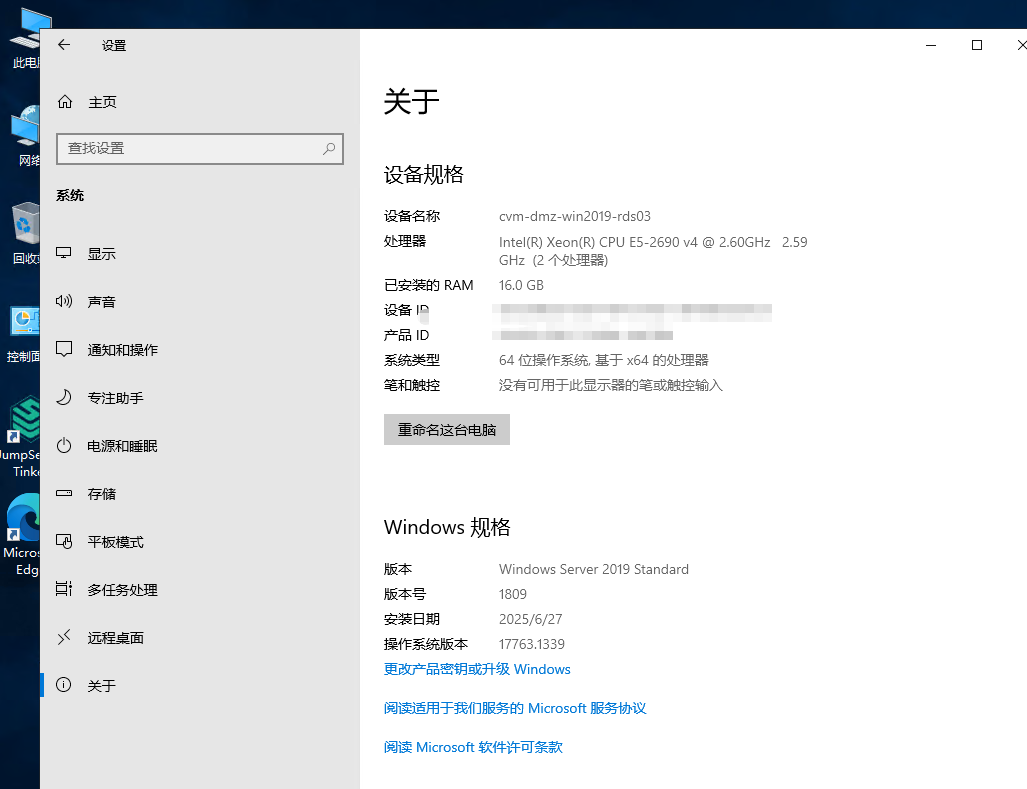Open the 声音 settings page
Image resolution: width=1027 pixels, height=789 pixels.
(x=102, y=302)
